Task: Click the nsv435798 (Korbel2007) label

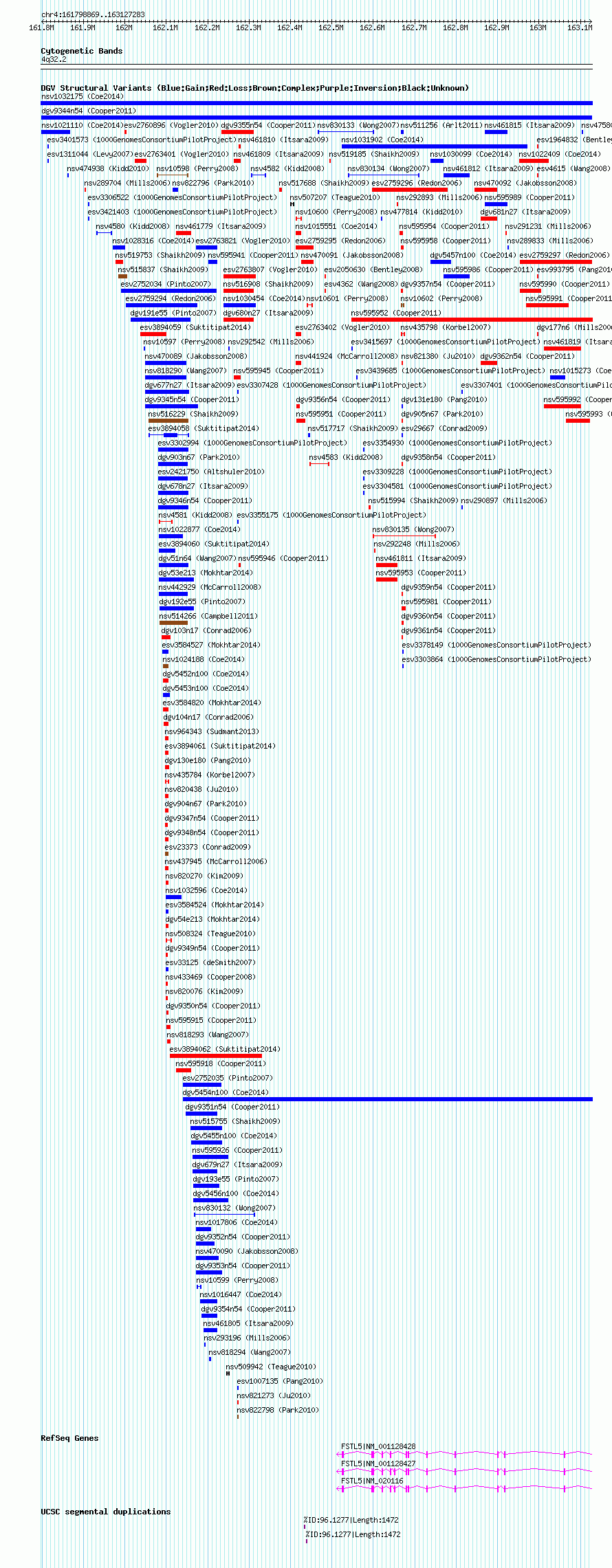Action: tap(446, 327)
